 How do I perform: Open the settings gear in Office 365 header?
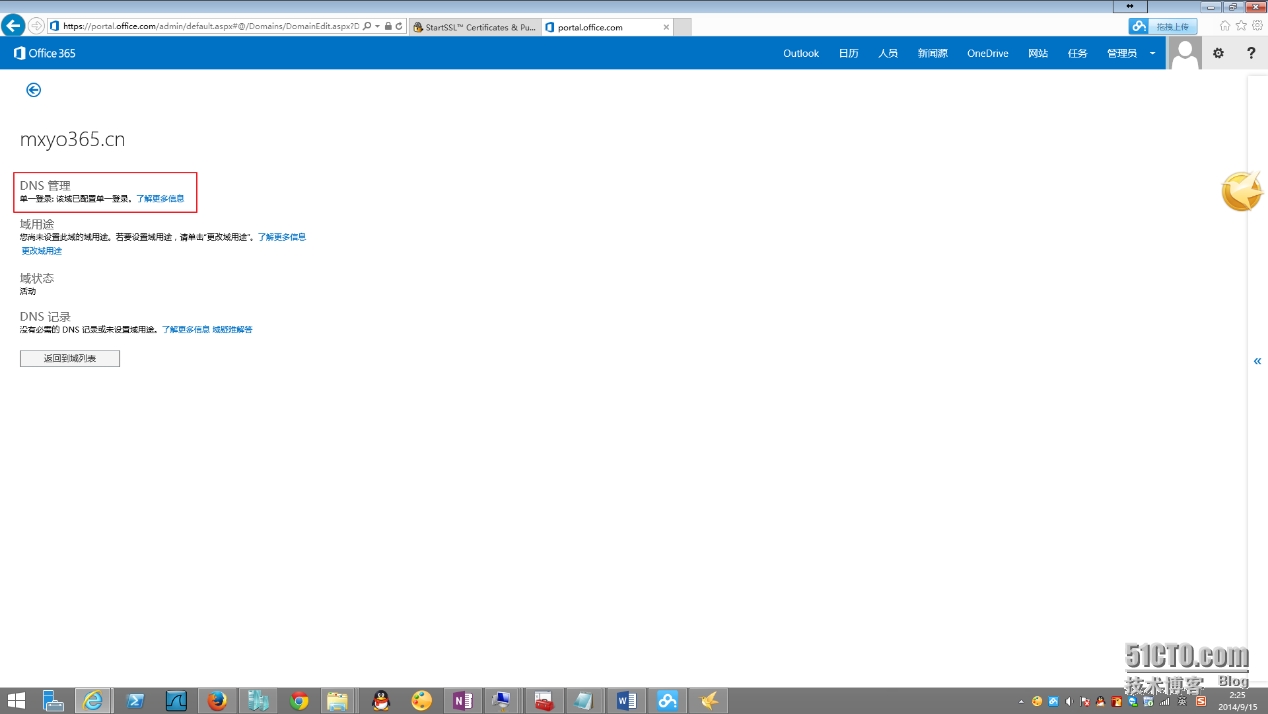point(1218,53)
